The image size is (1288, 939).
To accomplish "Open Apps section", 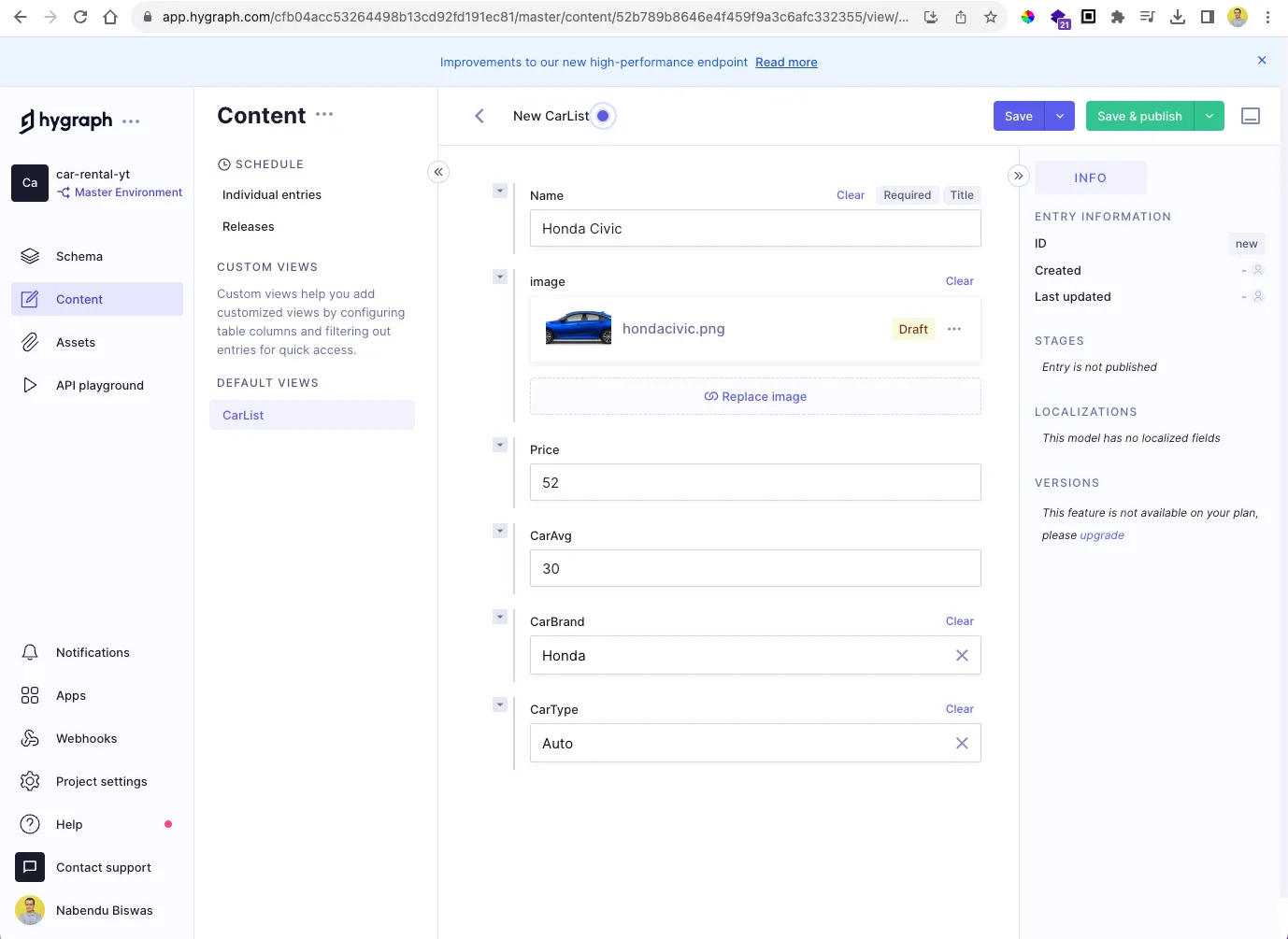I will (x=97, y=695).
